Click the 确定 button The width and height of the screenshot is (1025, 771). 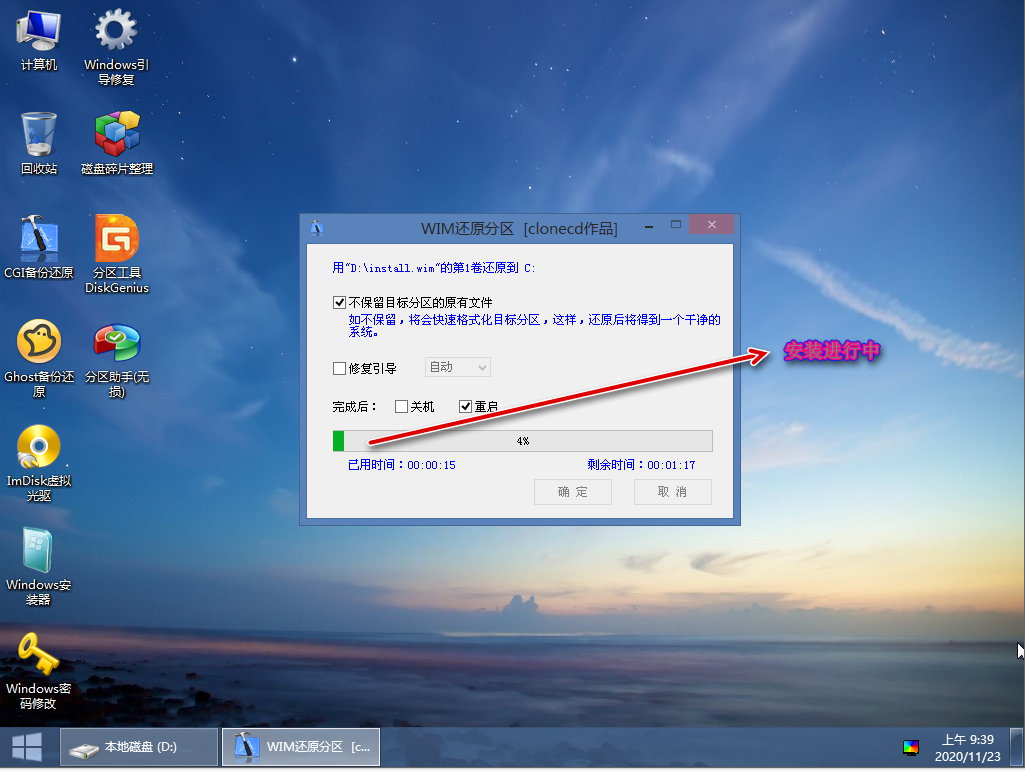[572, 492]
